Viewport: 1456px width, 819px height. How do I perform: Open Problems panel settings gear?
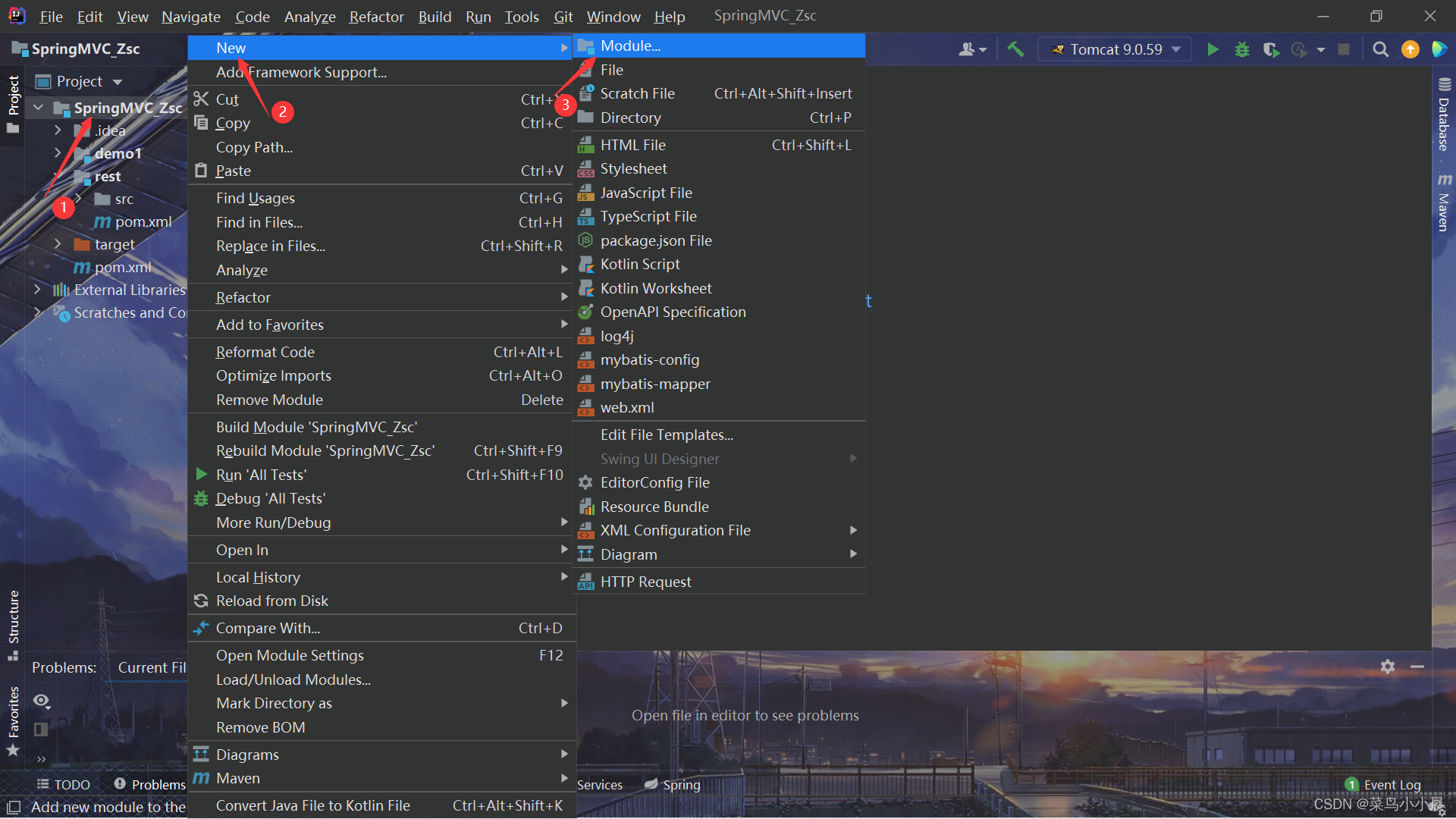click(x=1387, y=667)
